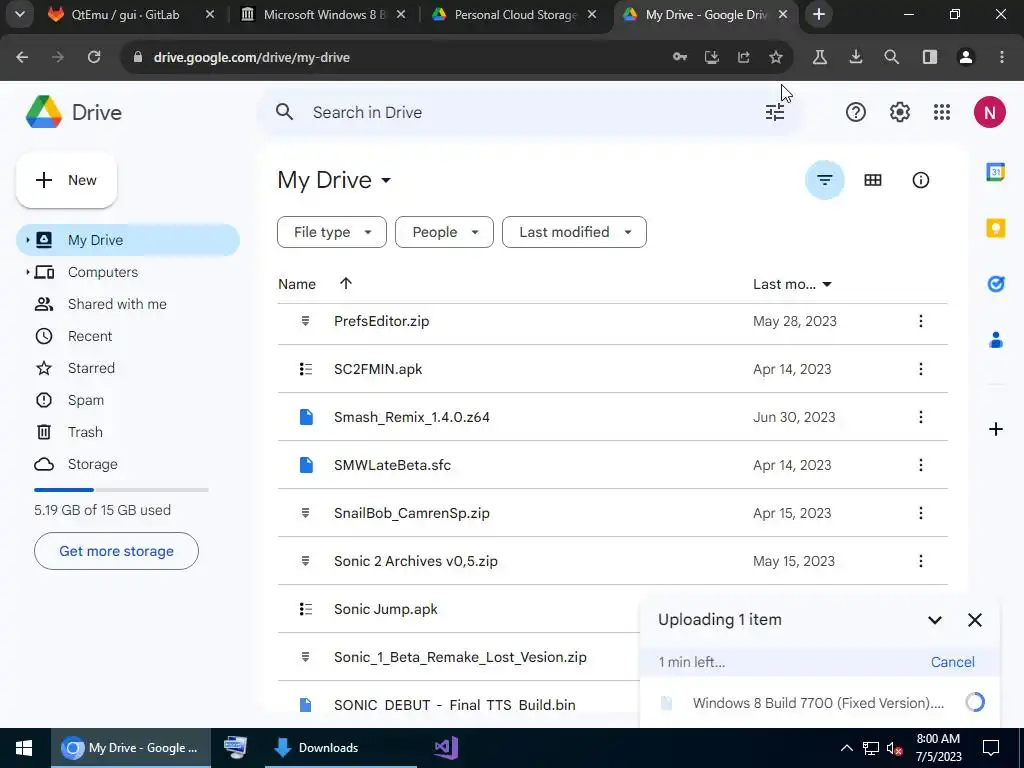Open Contacts side panel
Image resolution: width=1024 pixels, height=768 pixels.
click(x=995, y=340)
